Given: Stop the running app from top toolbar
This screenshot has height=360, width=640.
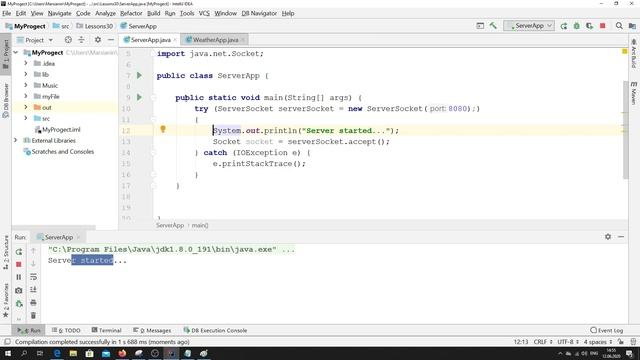Looking at the screenshot, I should [602, 26].
